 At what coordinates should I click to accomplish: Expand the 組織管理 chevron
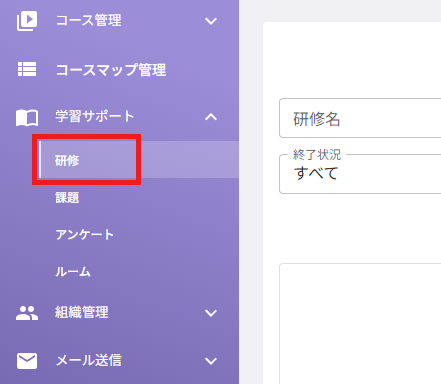point(211,313)
